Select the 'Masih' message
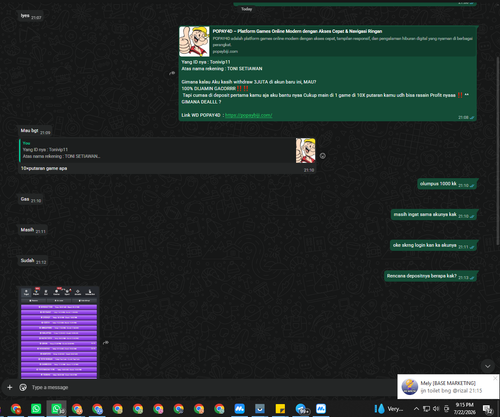The image size is (500, 417). 33,230
